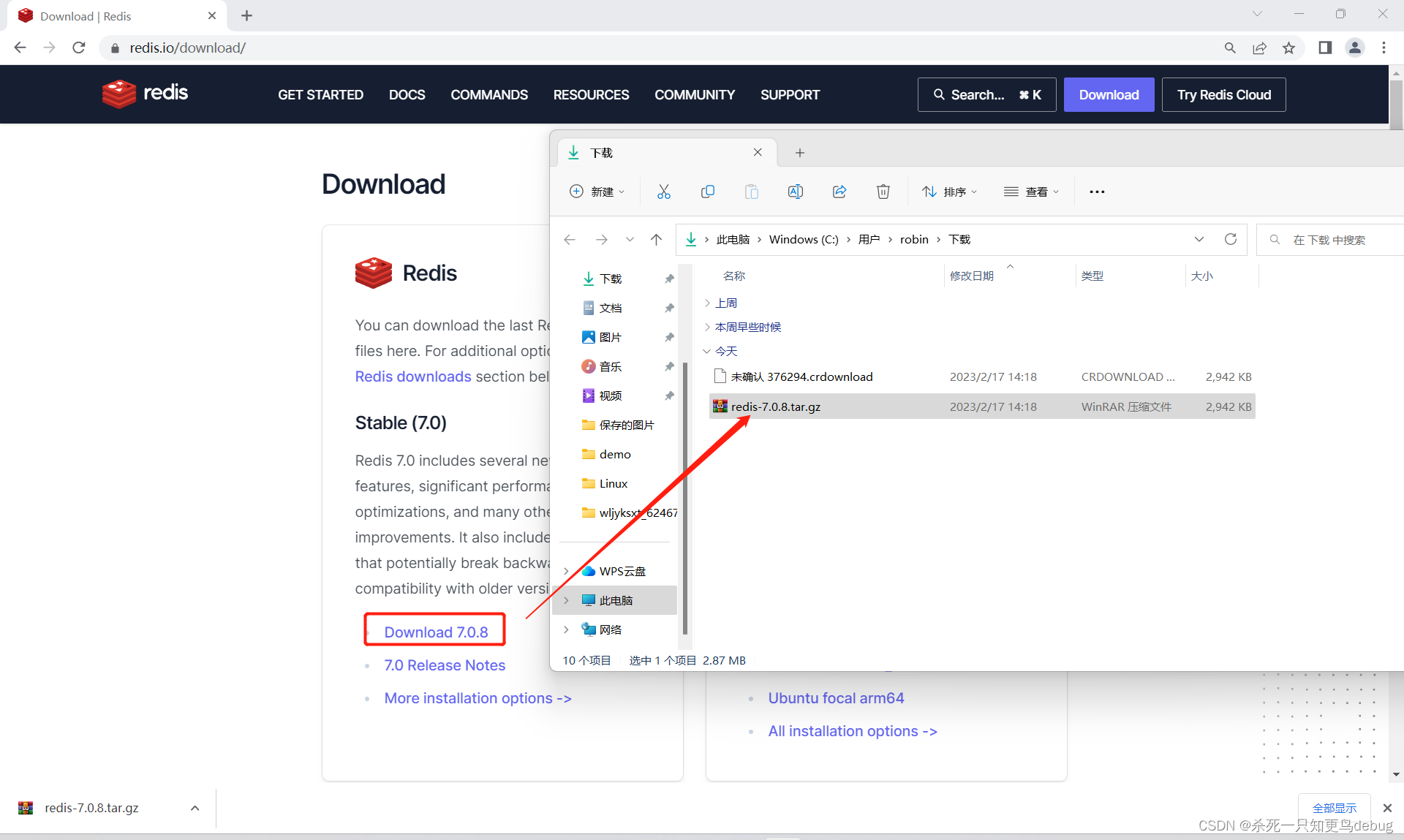Click More installation options link

click(x=478, y=698)
